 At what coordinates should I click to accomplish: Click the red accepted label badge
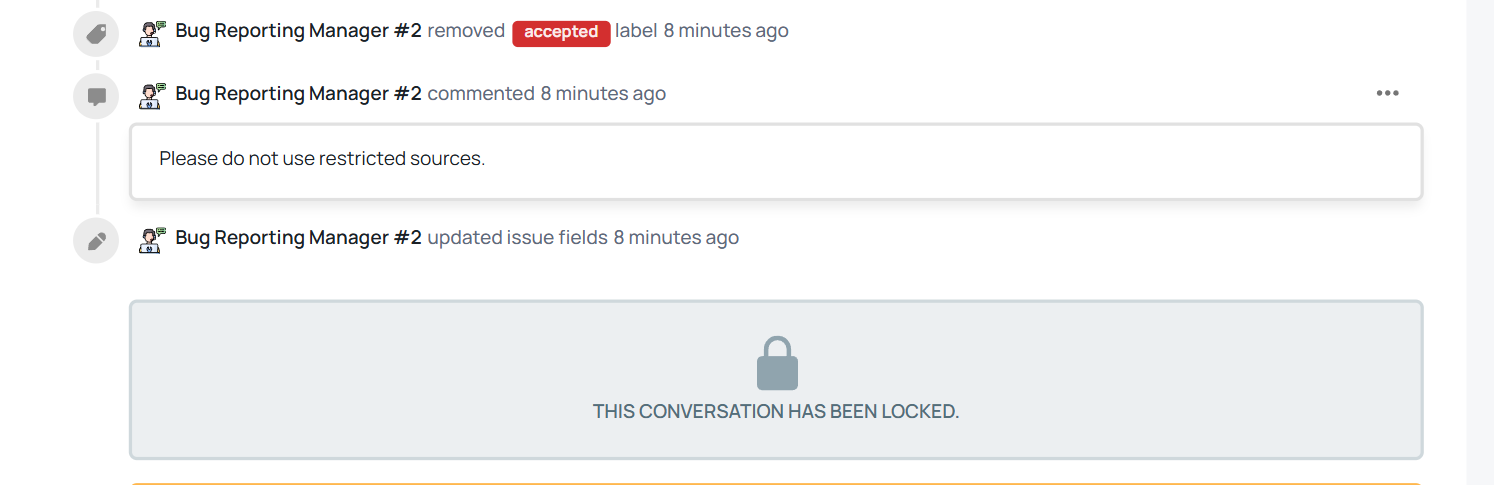pos(561,32)
